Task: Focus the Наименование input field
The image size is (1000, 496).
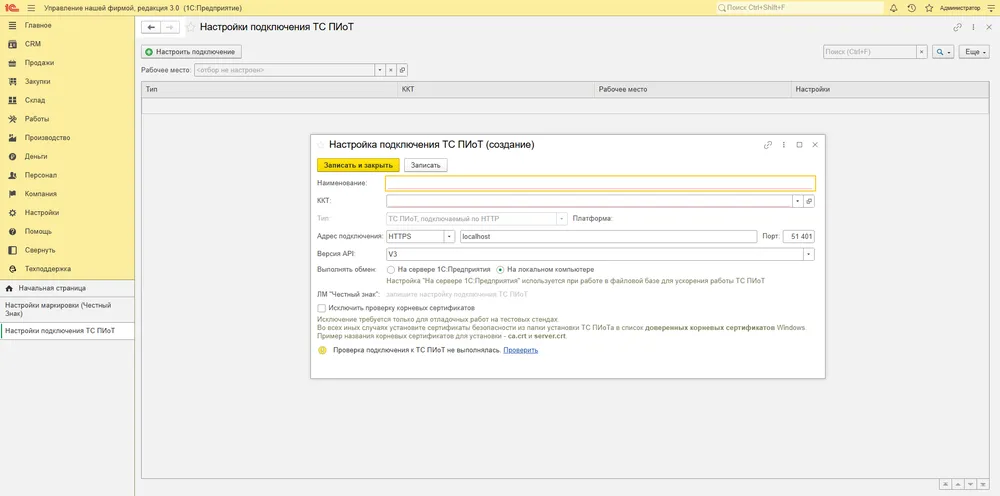Action: pos(600,184)
